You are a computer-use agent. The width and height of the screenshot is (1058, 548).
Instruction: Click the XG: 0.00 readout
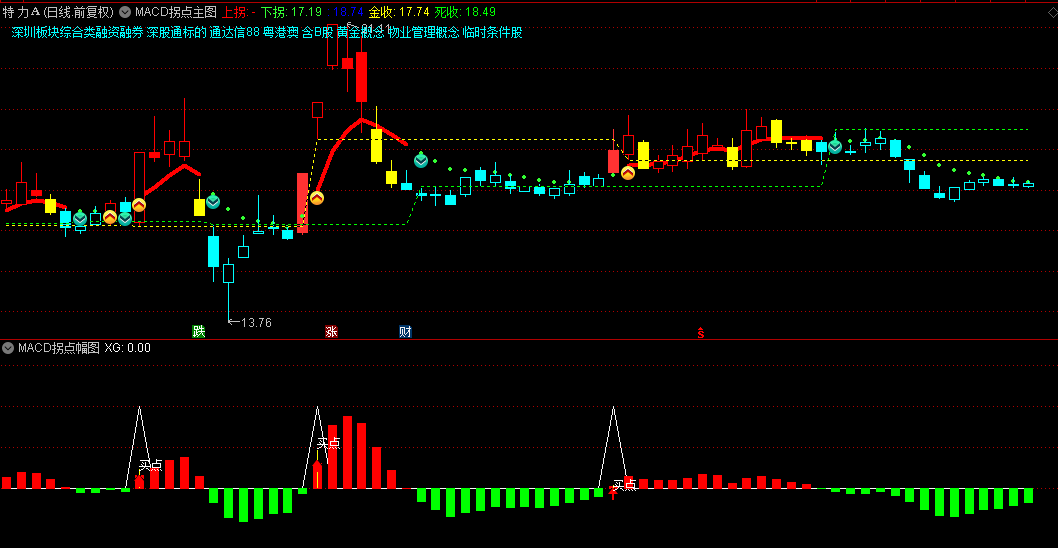click(x=128, y=348)
